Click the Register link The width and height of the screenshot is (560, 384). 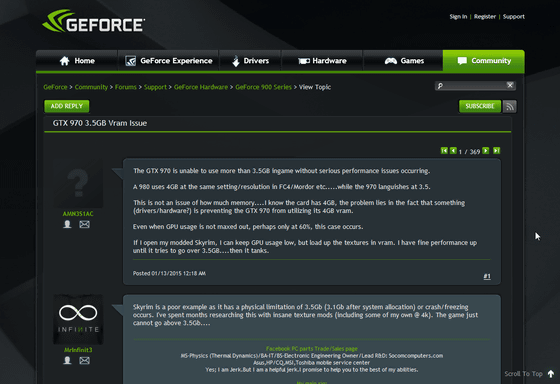[485, 16]
